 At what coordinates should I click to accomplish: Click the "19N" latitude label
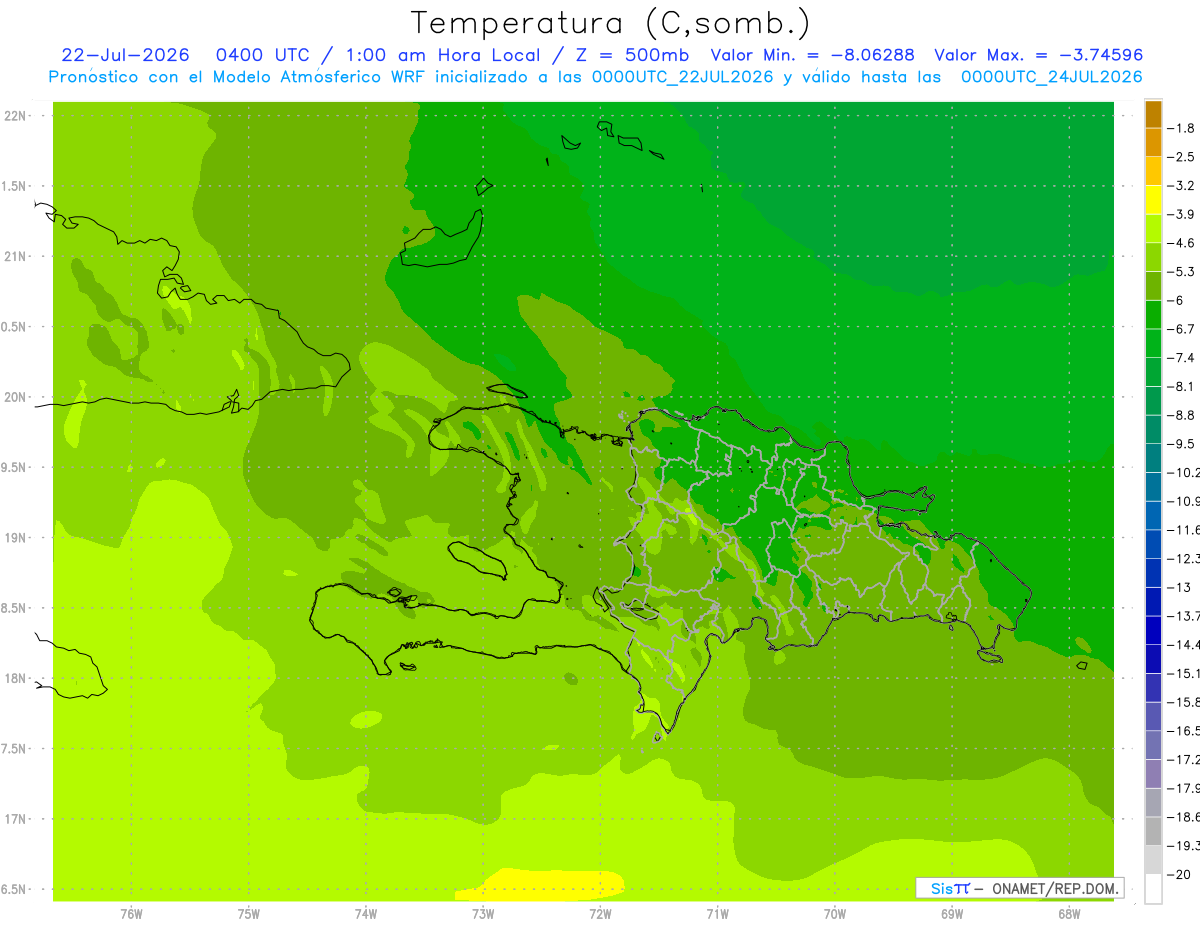click(16, 538)
